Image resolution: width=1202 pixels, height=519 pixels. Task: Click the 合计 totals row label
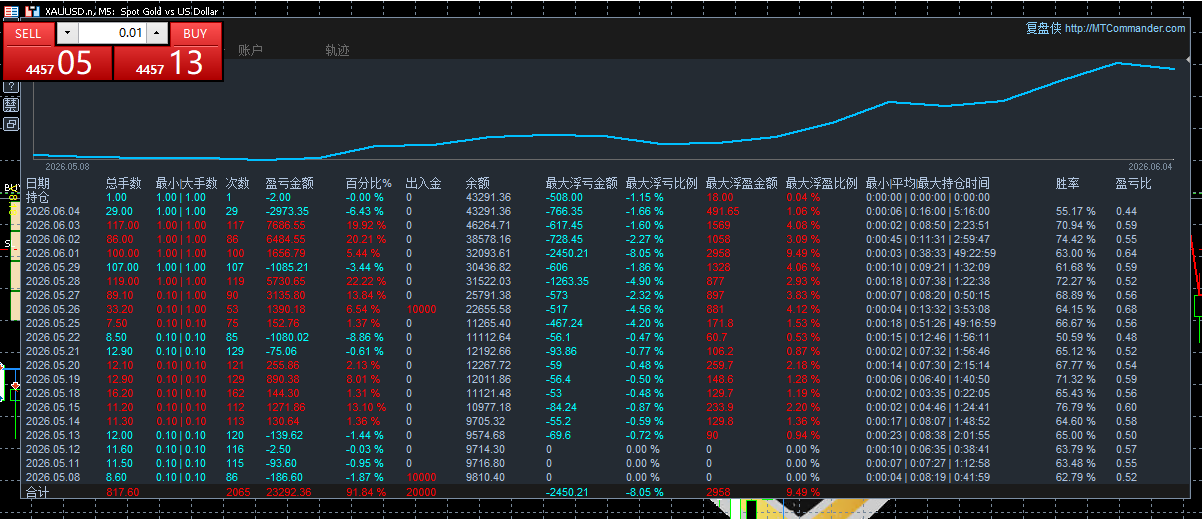(x=37, y=492)
